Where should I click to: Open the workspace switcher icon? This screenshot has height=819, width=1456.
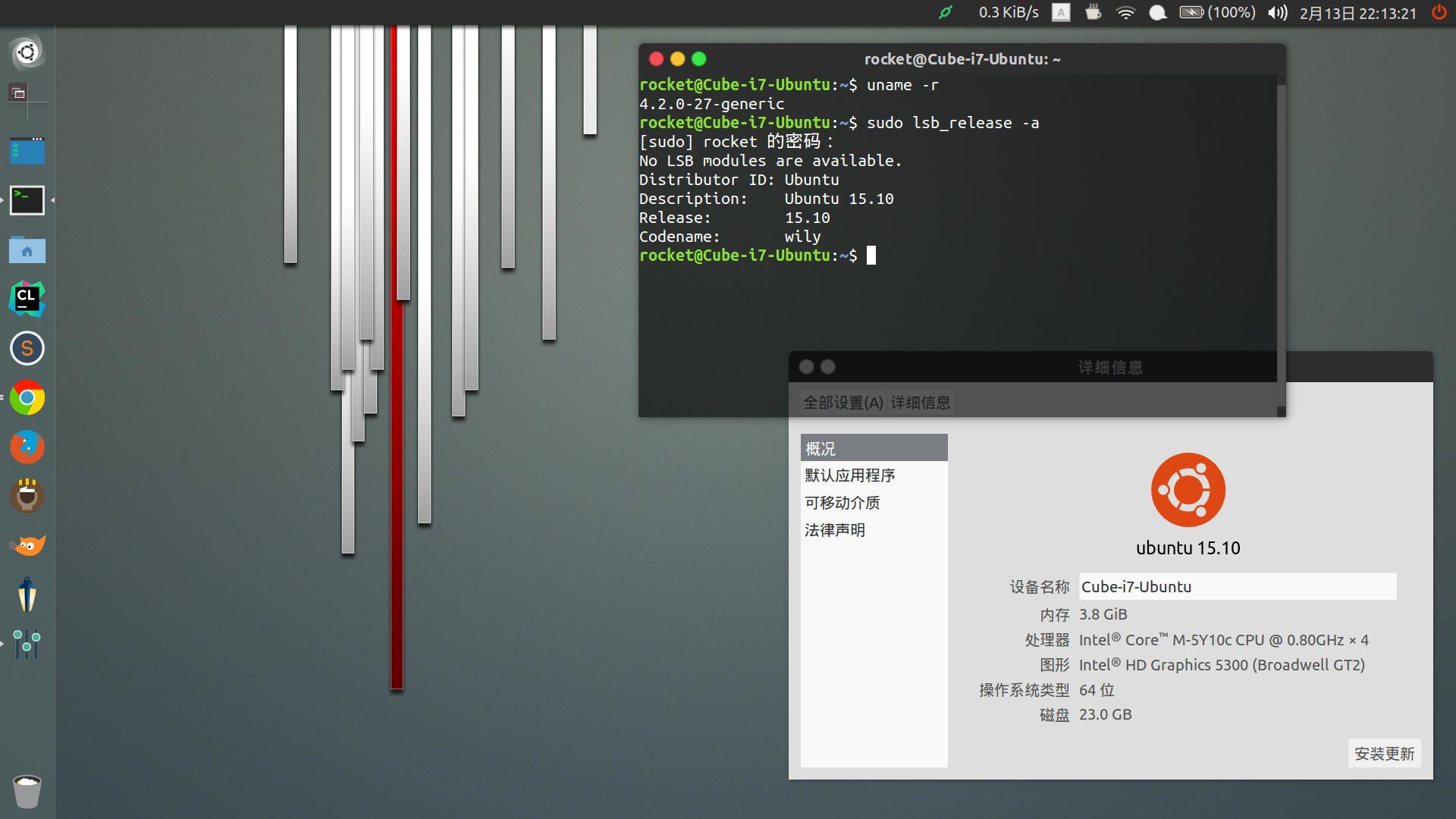pyautogui.click(x=20, y=93)
